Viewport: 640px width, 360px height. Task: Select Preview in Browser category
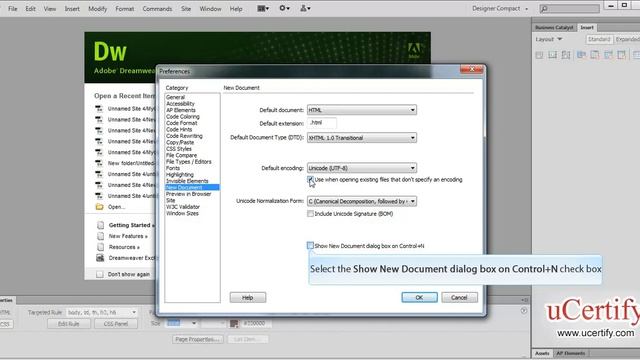click(189, 194)
